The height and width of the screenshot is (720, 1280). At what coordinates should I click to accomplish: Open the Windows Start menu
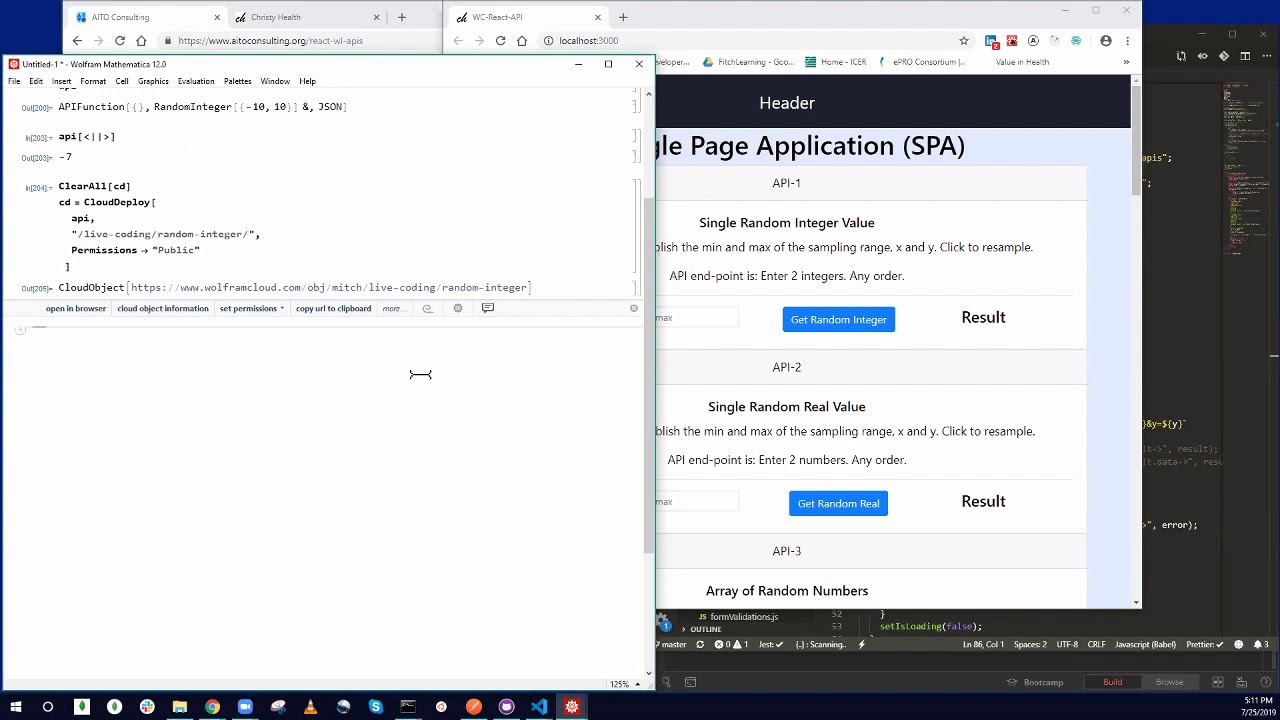pos(15,707)
